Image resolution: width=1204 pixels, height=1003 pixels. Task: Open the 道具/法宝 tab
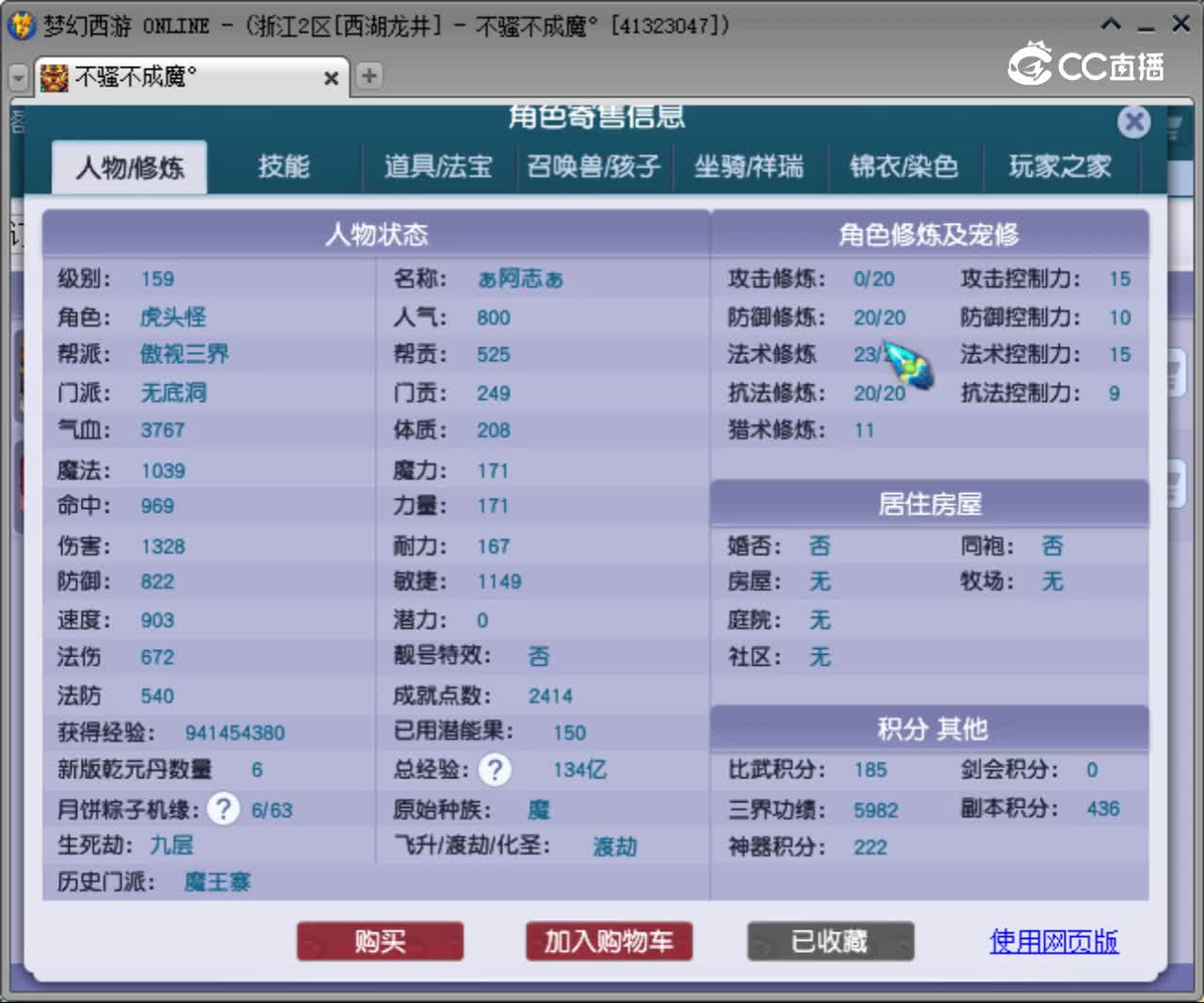[x=438, y=167]
